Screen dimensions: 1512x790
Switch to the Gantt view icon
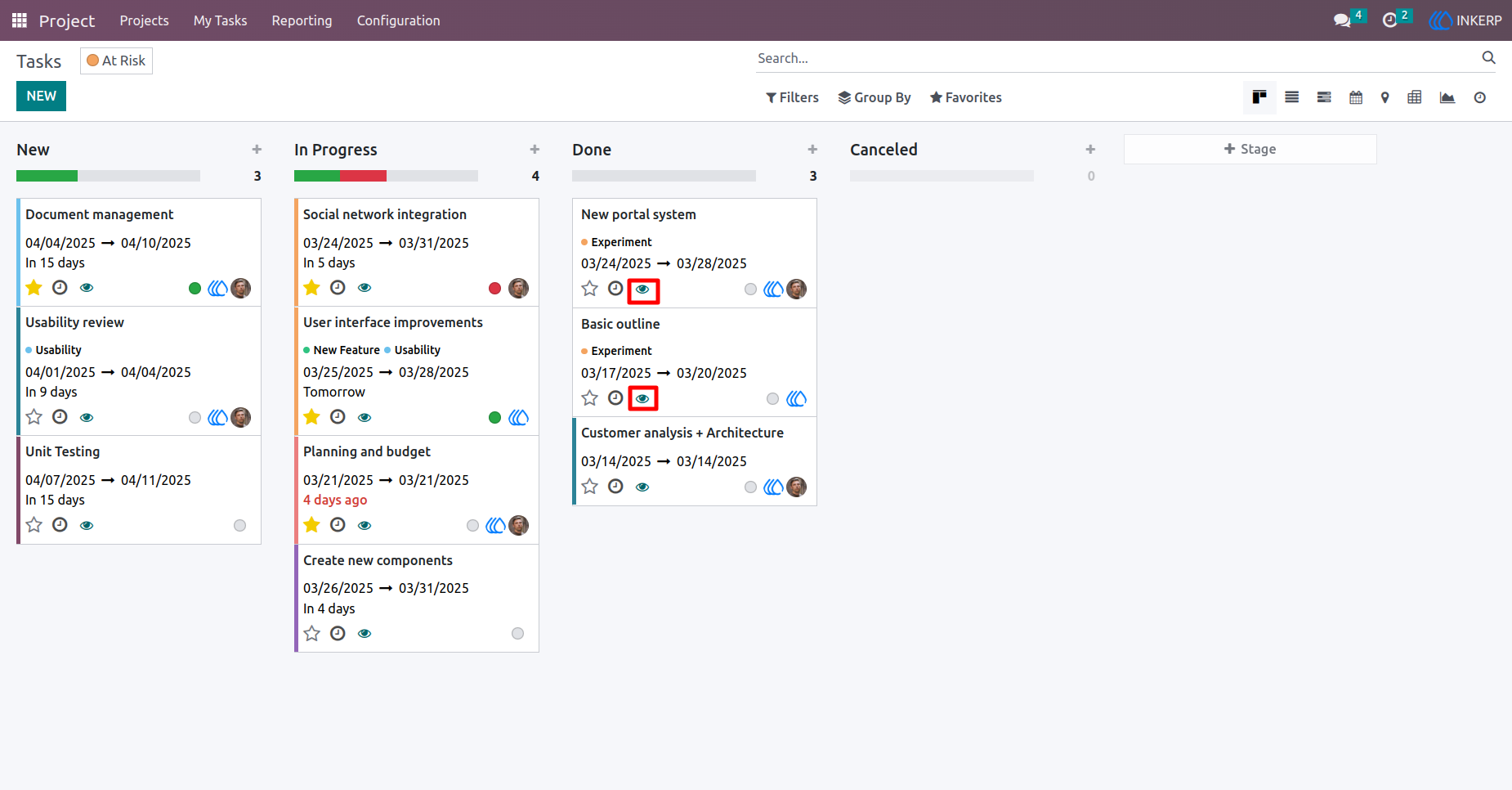click(1324, 97)
